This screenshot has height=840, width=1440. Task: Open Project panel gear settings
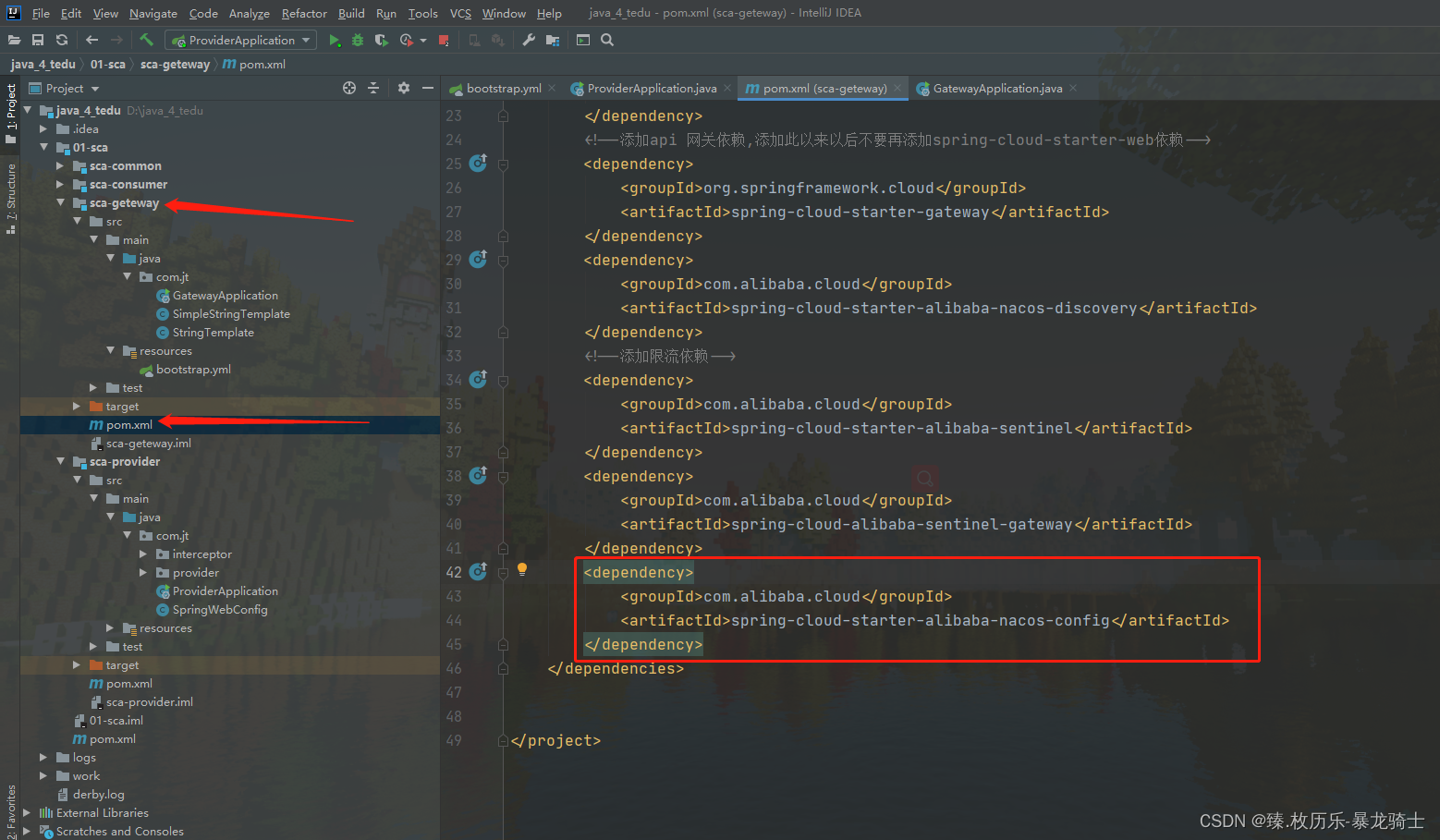coord(404,88)
